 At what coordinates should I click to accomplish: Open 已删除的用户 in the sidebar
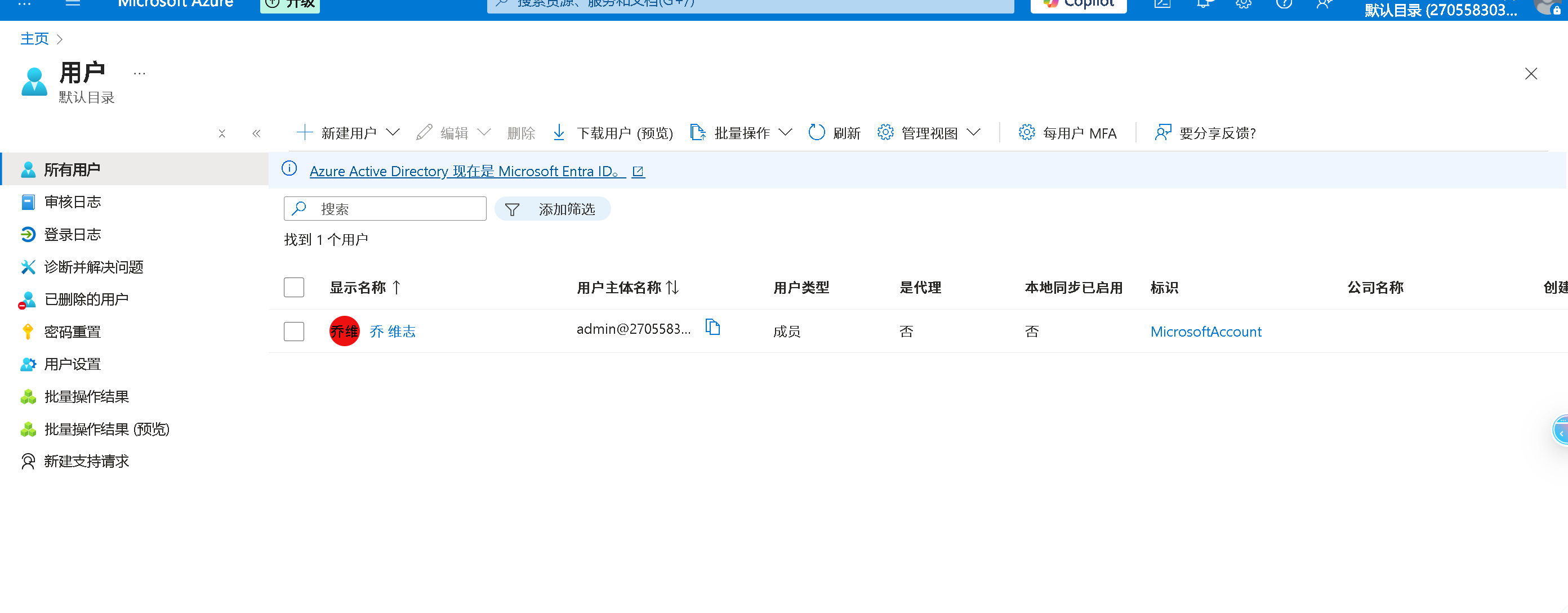tap(86, 299)
